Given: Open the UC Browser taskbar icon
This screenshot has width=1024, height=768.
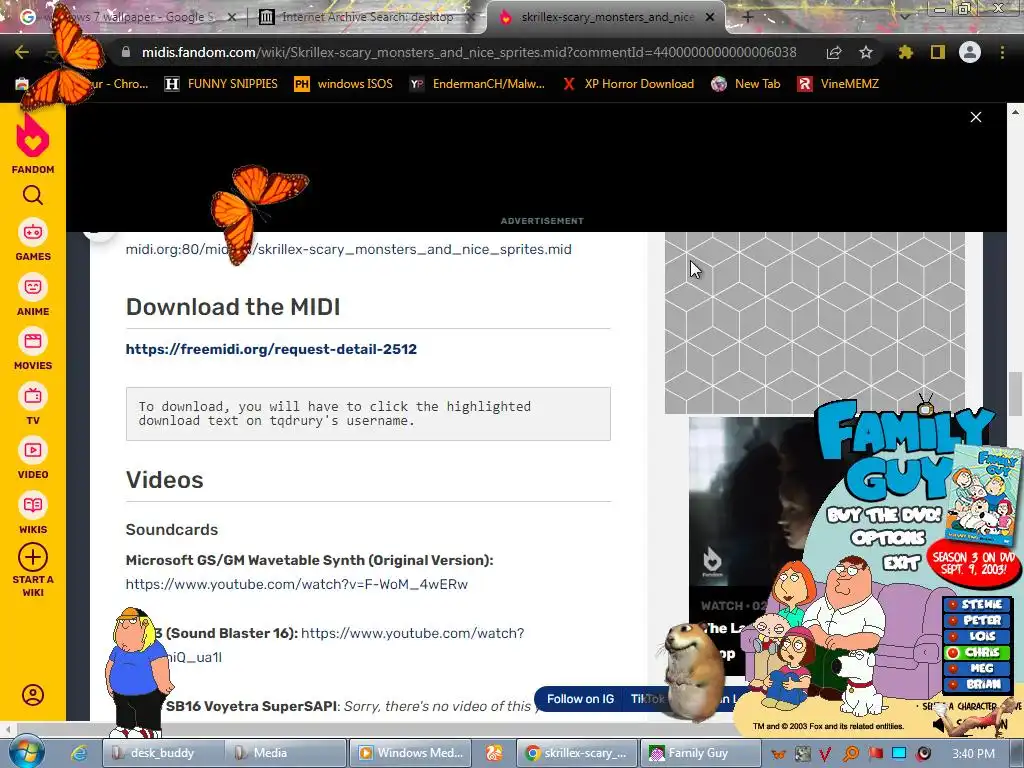Looking at the screenshot, I should (494, 753).
